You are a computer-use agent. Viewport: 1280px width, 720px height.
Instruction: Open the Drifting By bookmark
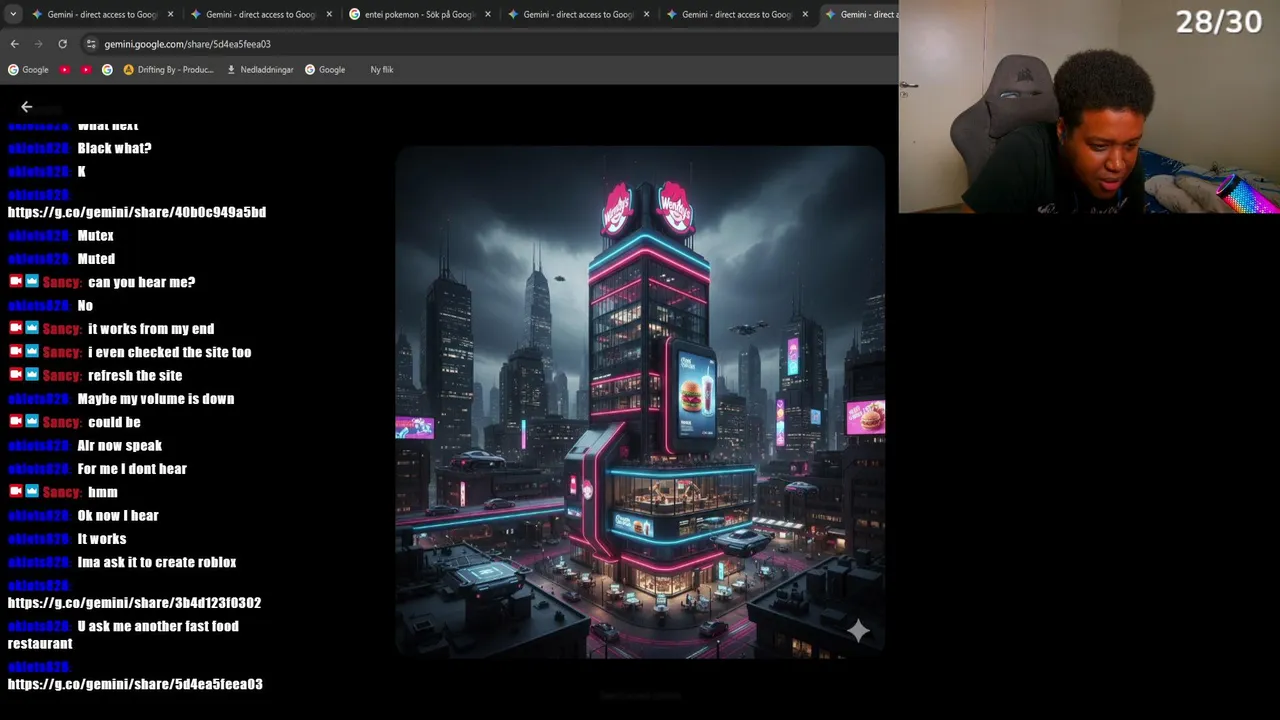[169, 70]
